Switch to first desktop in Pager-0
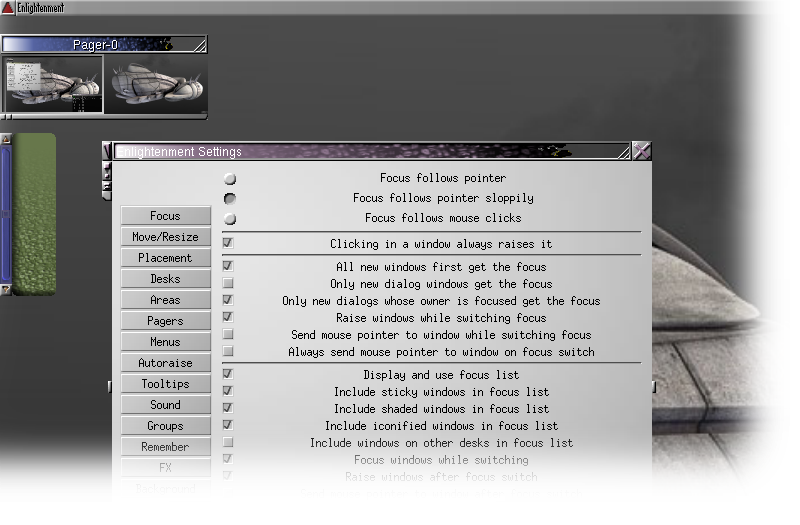Image resolution: width=800 pixels, height=525 pixels. pos(53,84)
